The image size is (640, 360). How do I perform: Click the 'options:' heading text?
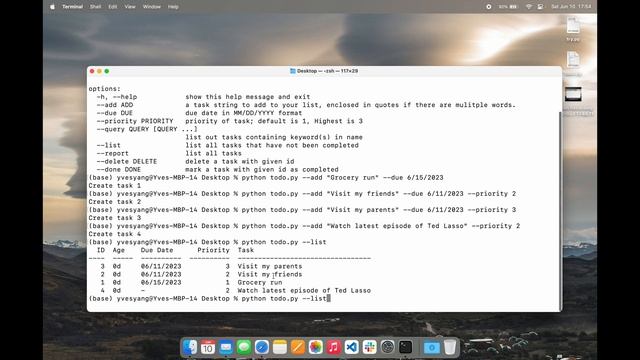(104, 89)
